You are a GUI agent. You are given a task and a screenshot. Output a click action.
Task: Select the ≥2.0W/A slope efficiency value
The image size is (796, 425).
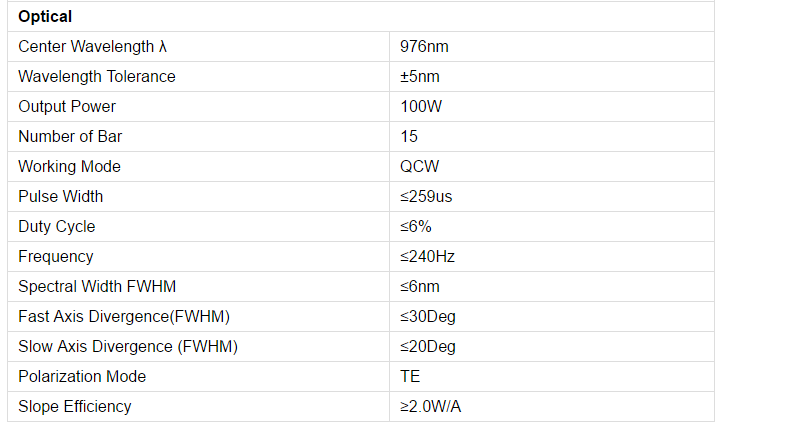[x=430, y=407]
